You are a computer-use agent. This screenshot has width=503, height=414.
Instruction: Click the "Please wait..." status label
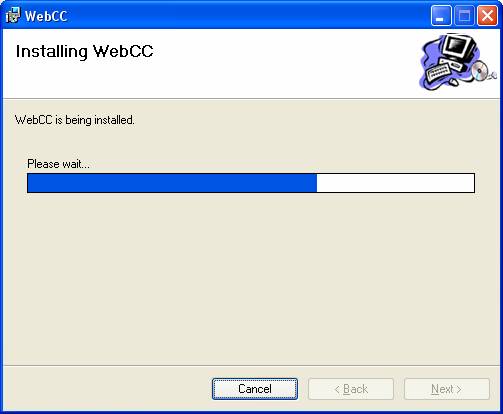click(58, 164)
